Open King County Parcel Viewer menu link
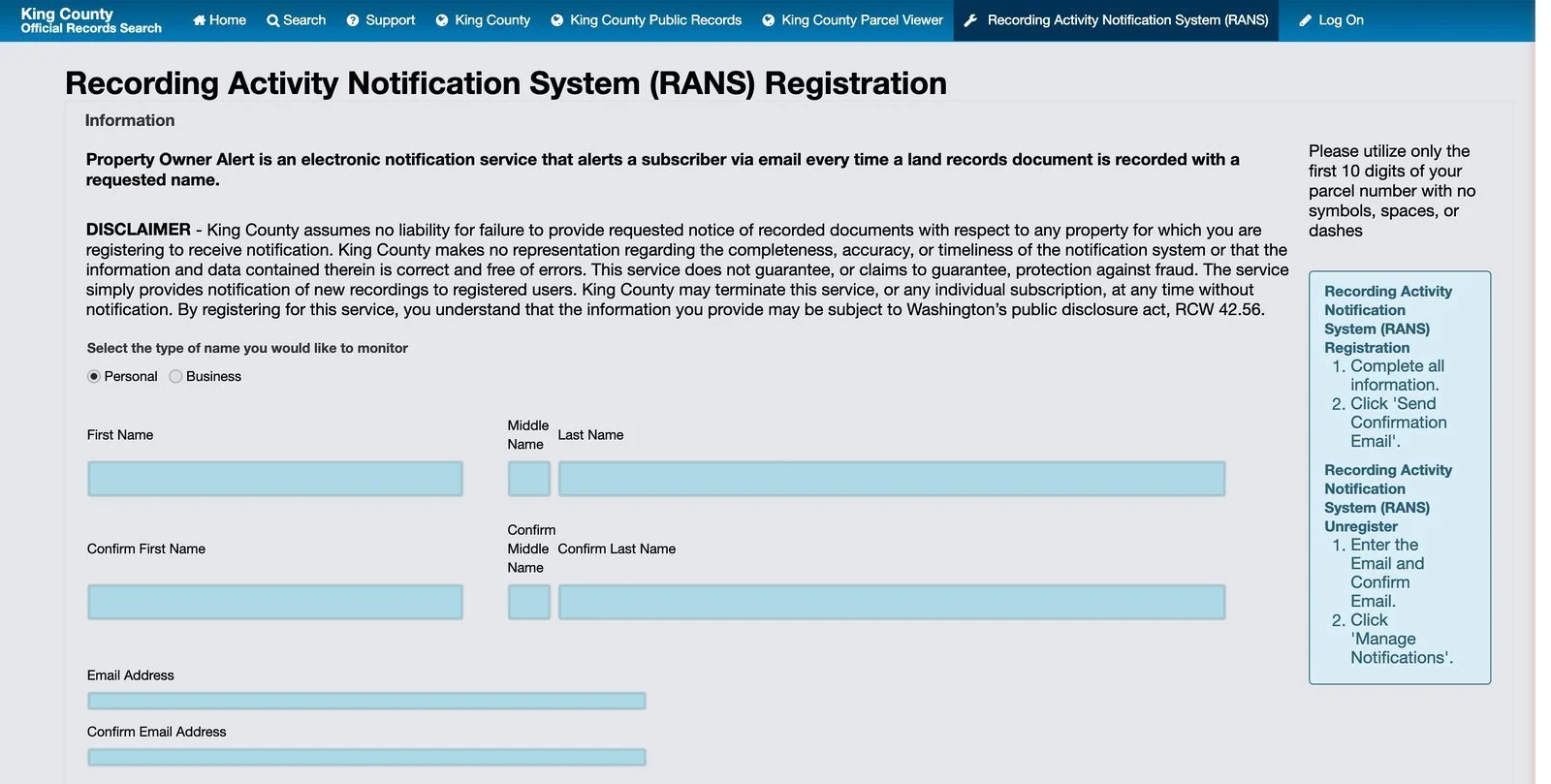 pos(853,20)
